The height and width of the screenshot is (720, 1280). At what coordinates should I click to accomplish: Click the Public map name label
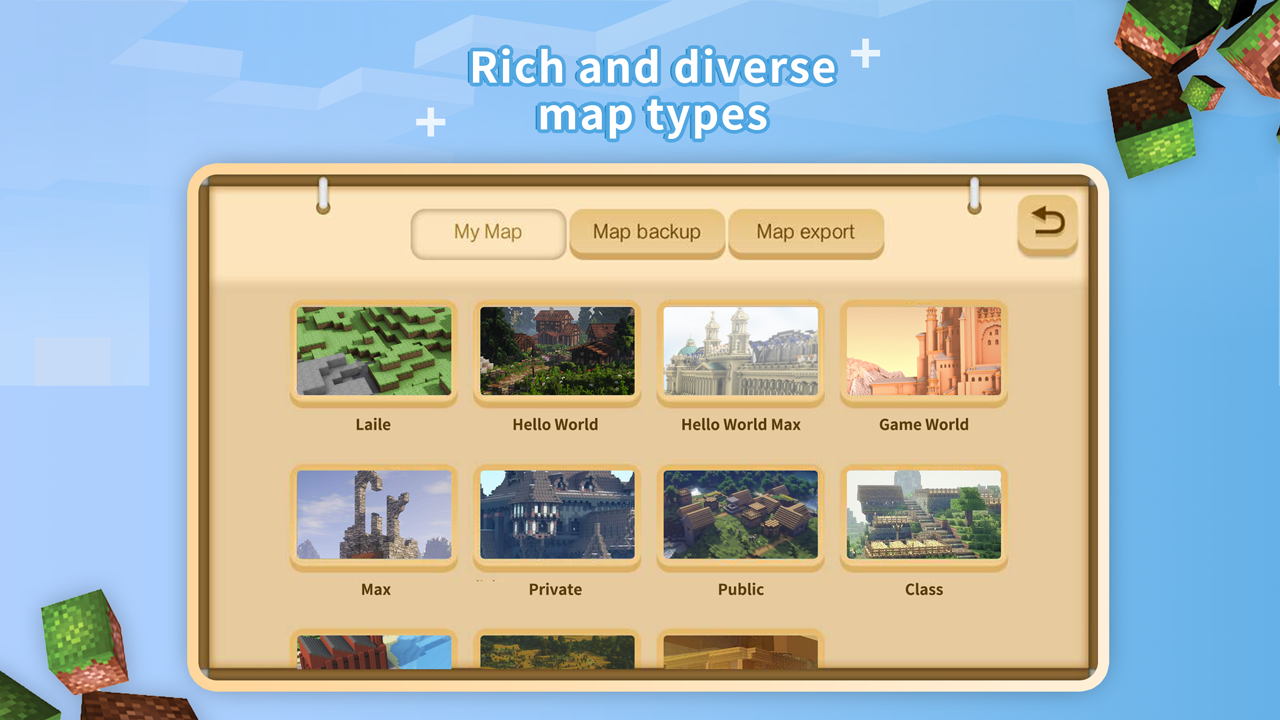pyautogui.click(x=741, y=589)
